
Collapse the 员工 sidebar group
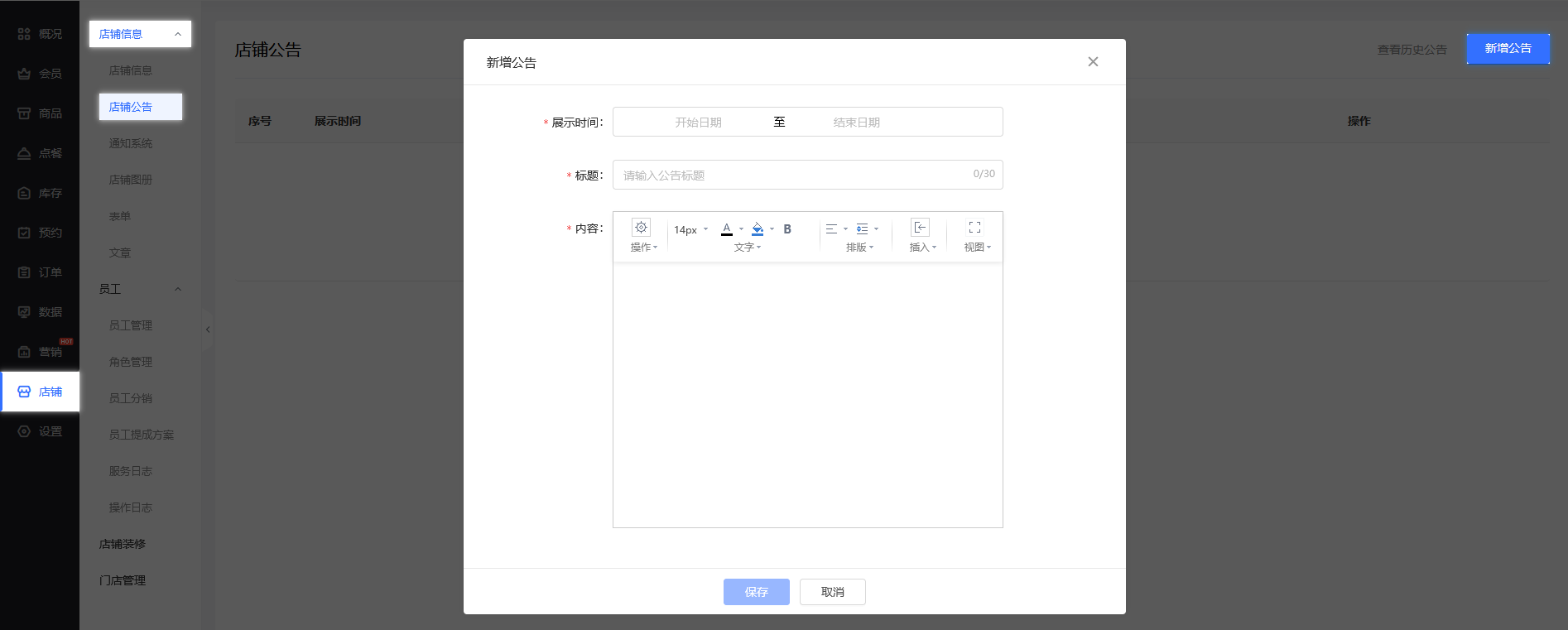tap(177, 289)
